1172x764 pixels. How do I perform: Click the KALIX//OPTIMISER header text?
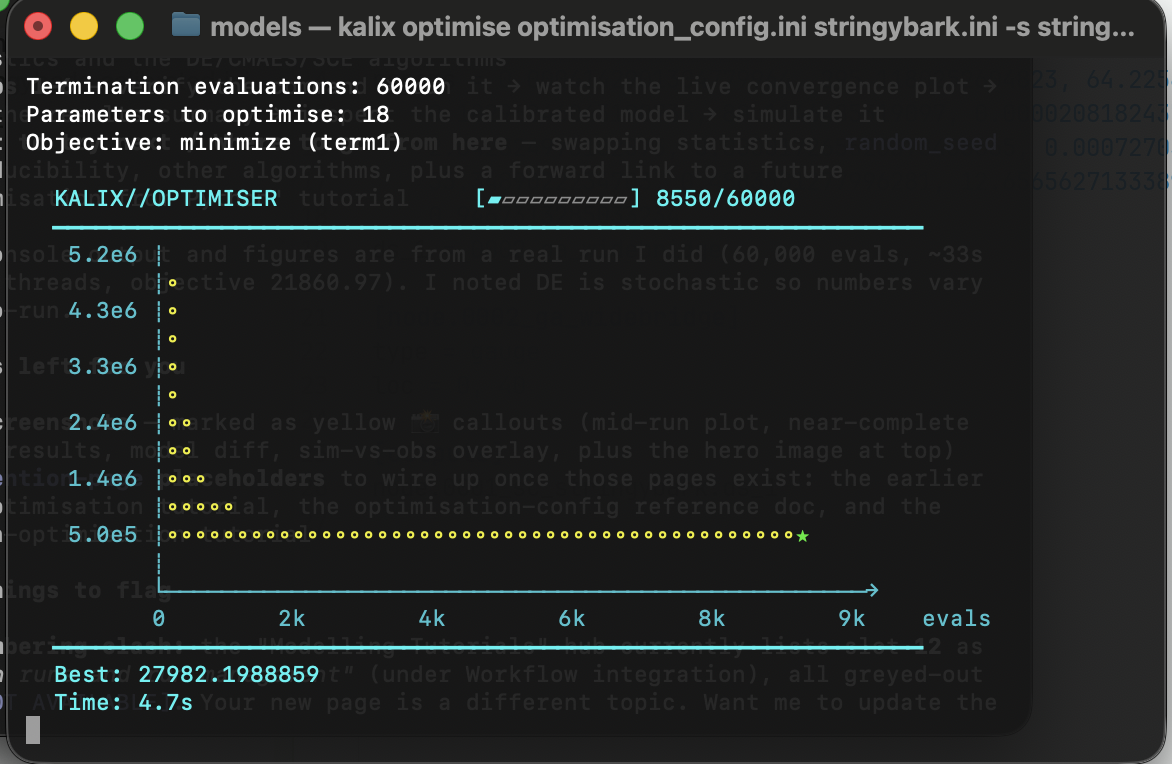[x=166, y=199]
